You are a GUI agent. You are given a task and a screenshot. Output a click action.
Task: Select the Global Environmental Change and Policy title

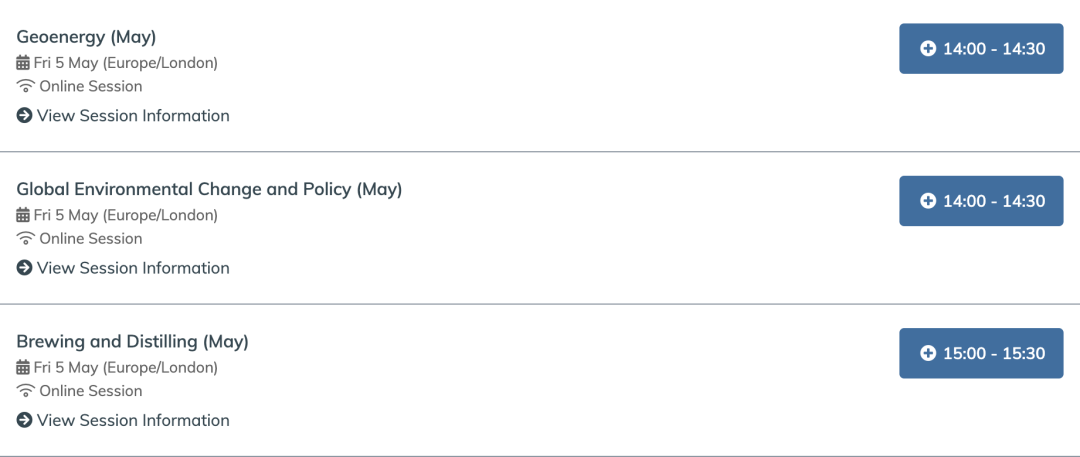pos(209,189)
